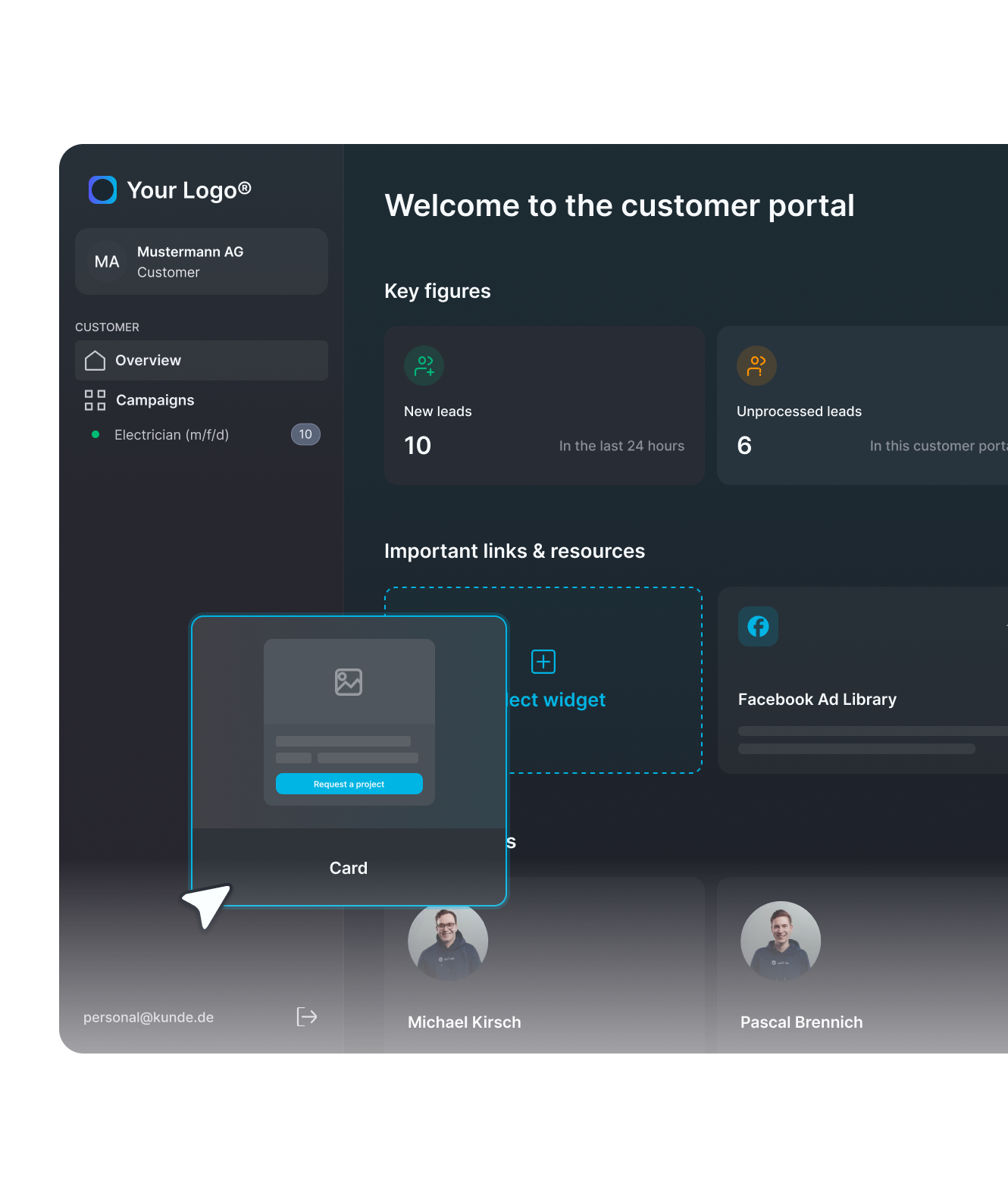Click the Welcome to the customer portal title
This screenshot has width=1008, height=1196.
point(620,205)
